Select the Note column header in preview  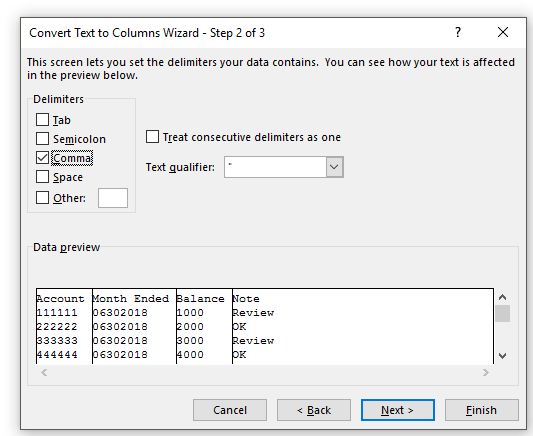pos(246,299)
